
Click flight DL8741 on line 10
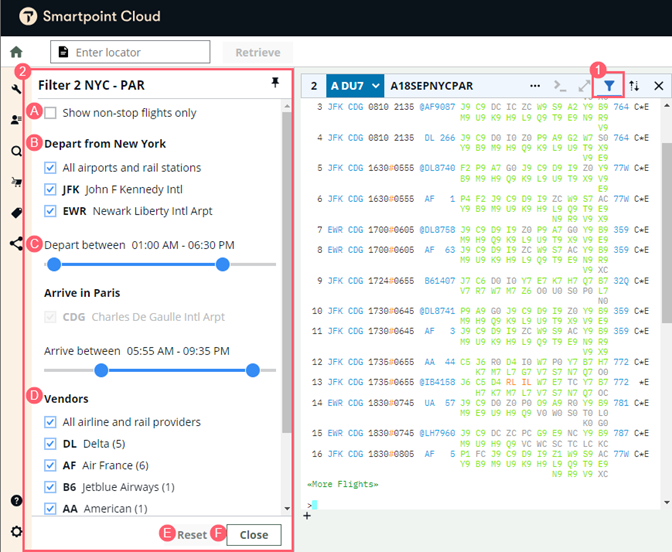point(437,311)
